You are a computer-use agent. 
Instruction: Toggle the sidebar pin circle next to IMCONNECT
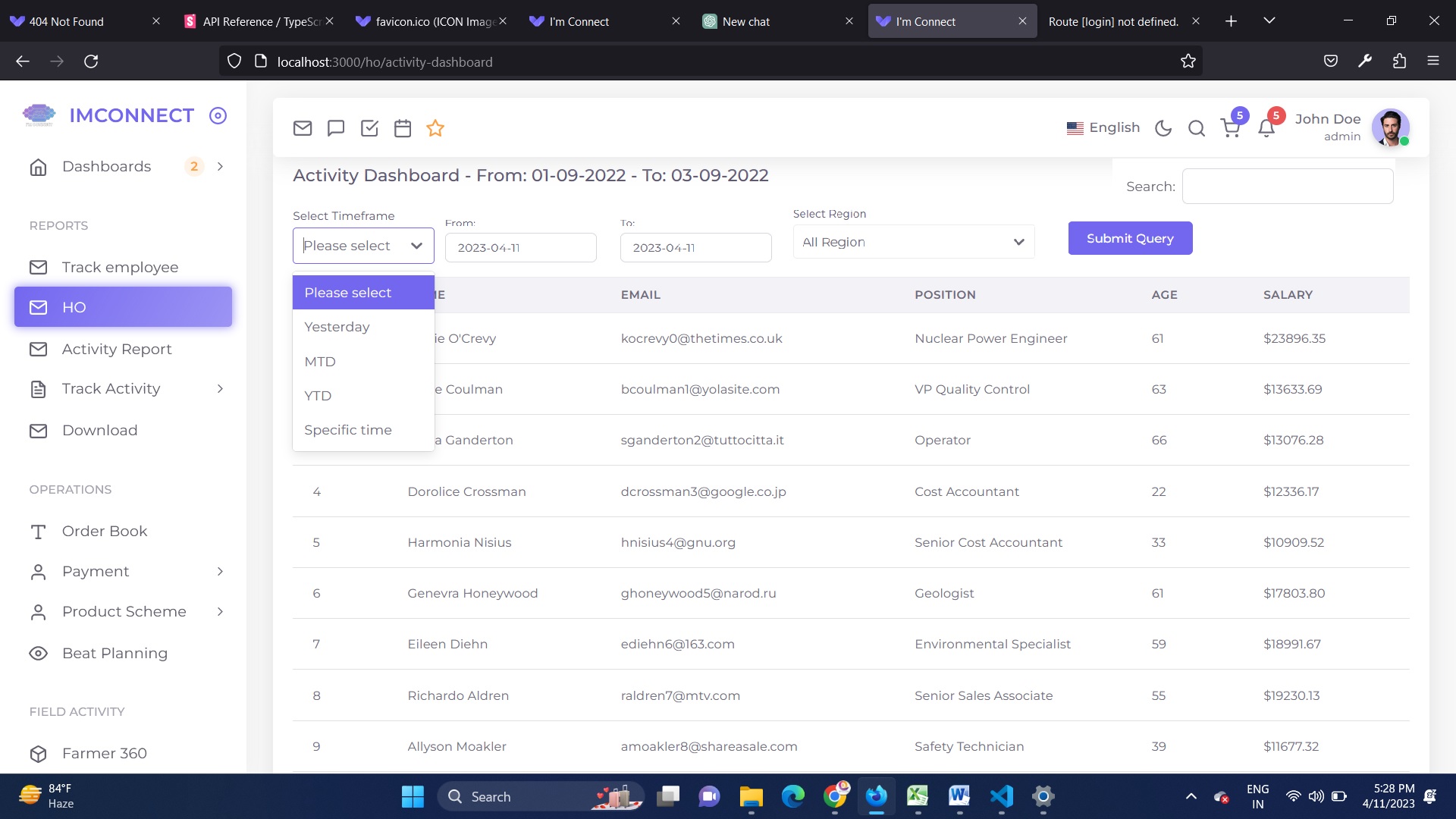point(218,115)
